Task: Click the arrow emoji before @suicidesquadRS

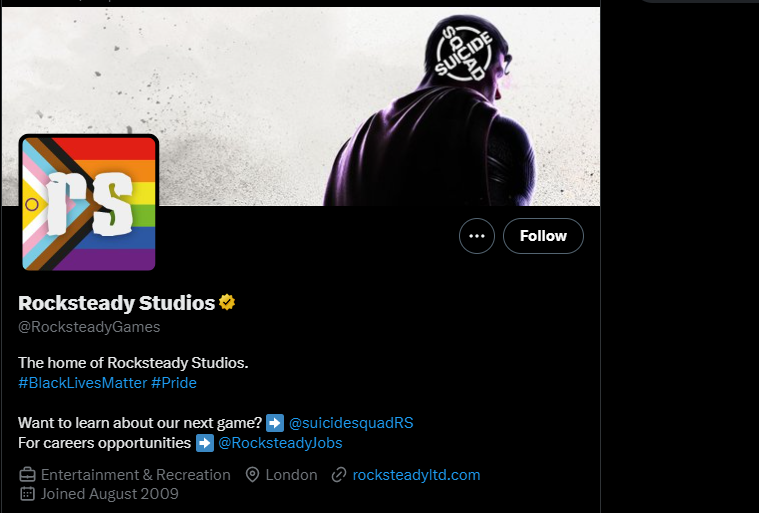Action: click(x=276, y=422)
